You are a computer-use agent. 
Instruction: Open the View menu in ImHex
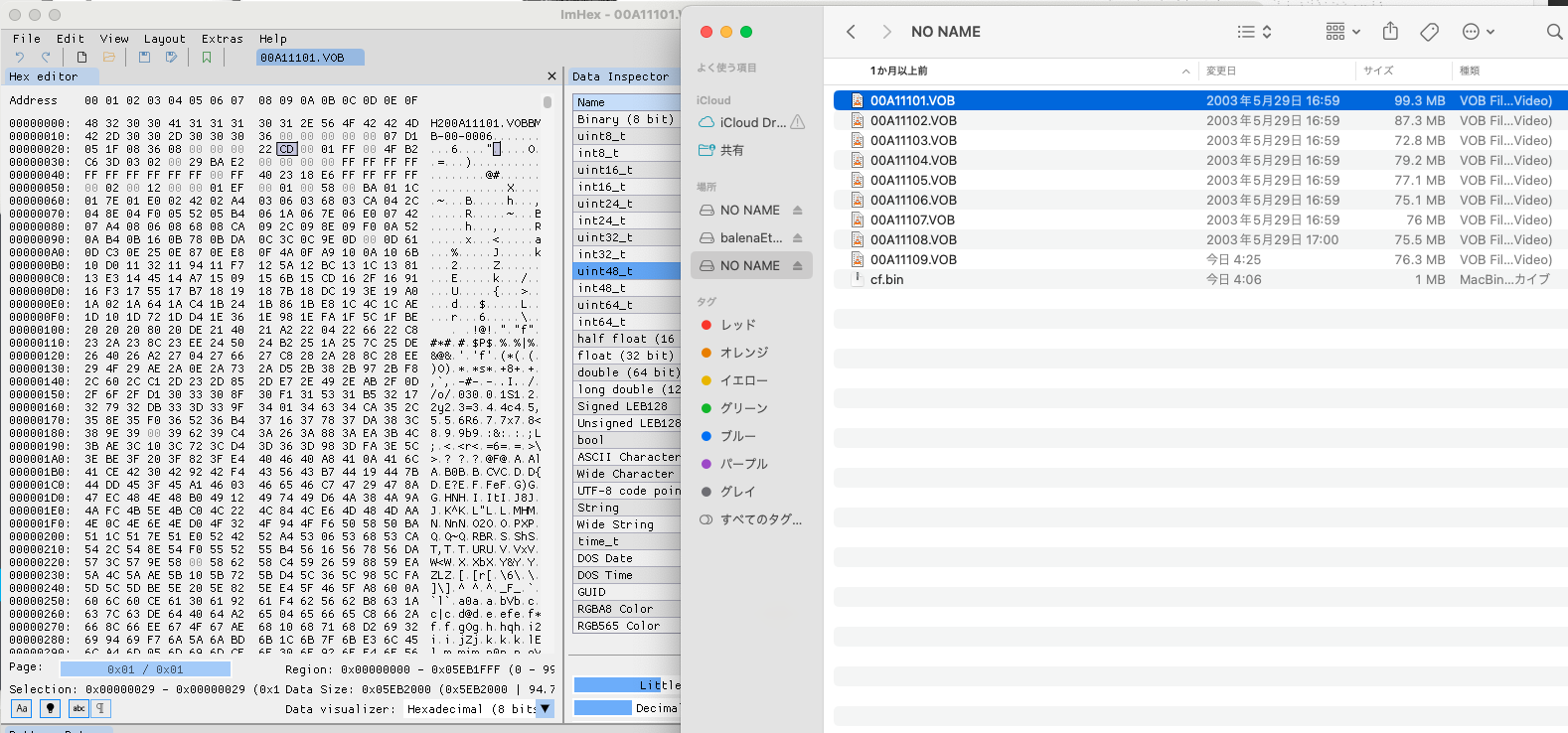pos(114,39)
